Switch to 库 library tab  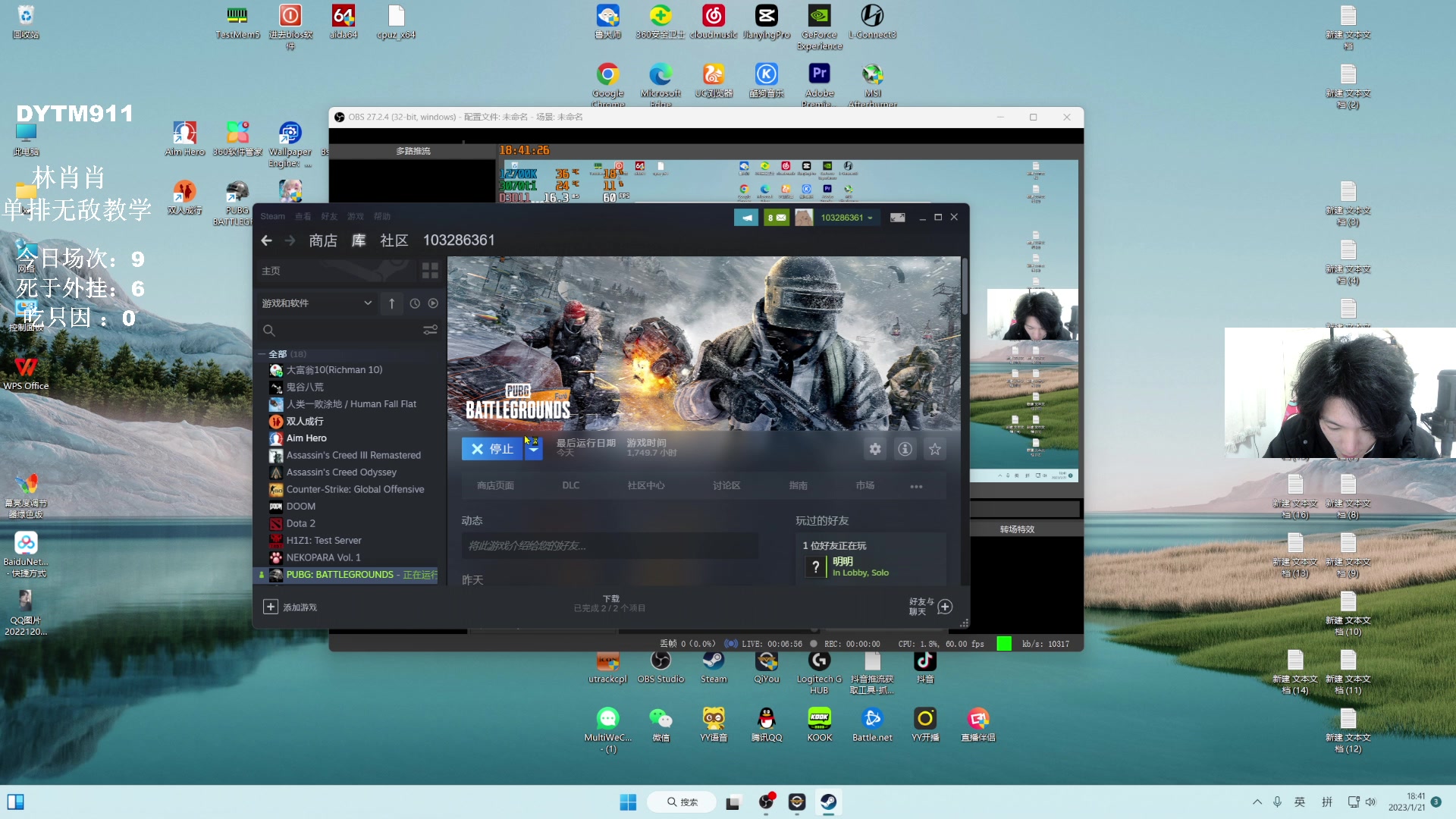[359, 240]
